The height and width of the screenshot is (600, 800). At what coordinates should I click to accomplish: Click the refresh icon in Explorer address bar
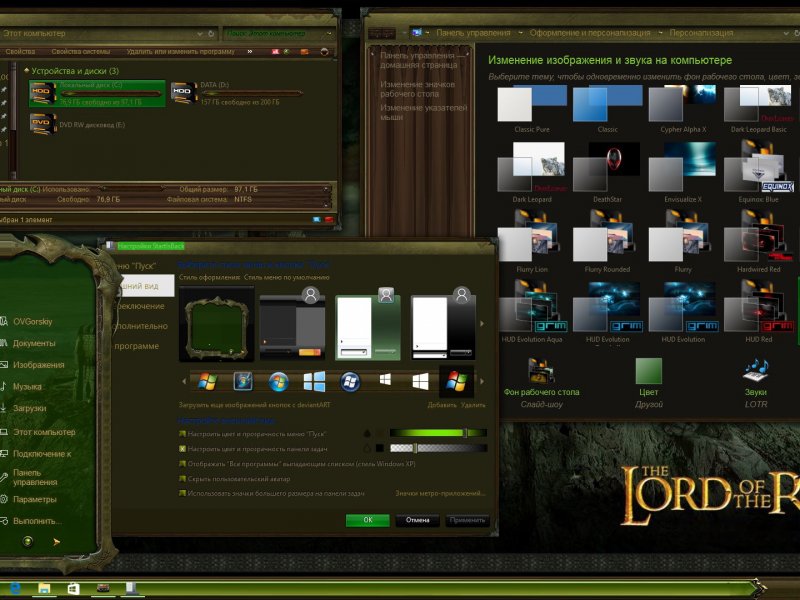pyautogui.click(x=211, y=34)
